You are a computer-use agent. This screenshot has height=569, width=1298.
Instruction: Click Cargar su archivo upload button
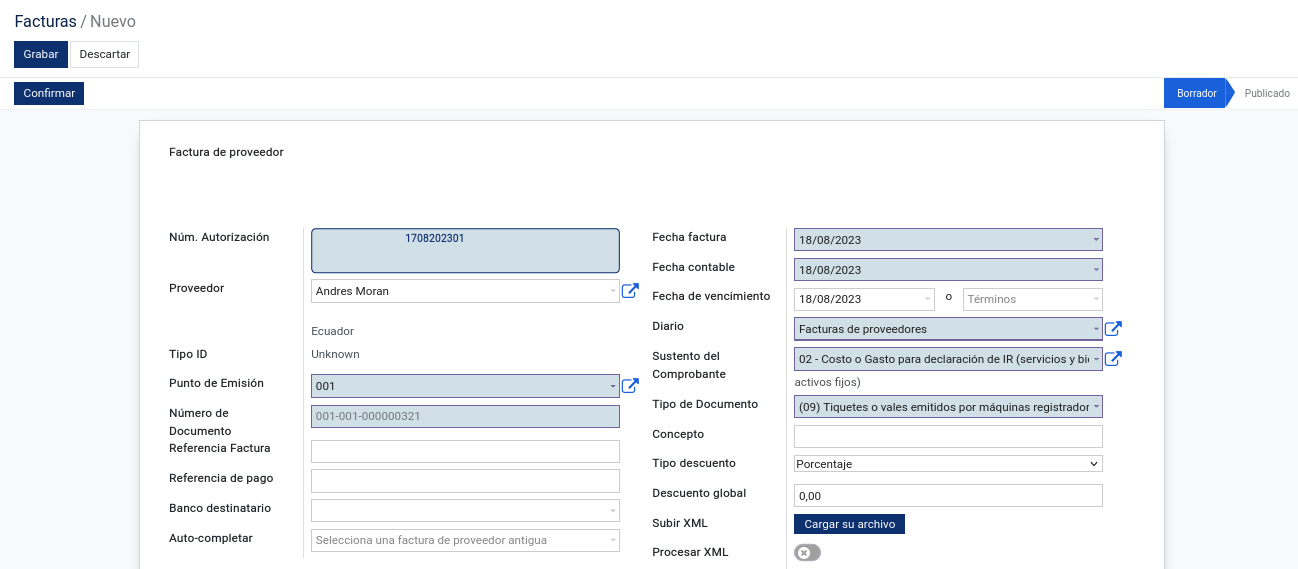[x=849, y=524]
